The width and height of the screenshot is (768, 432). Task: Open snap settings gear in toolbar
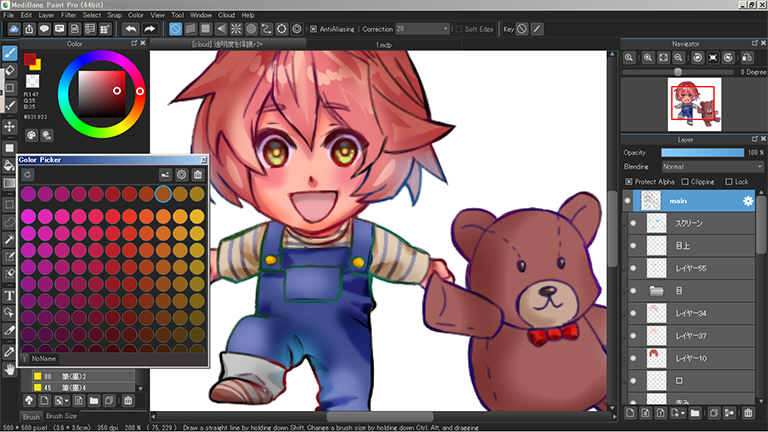[297, 29]
